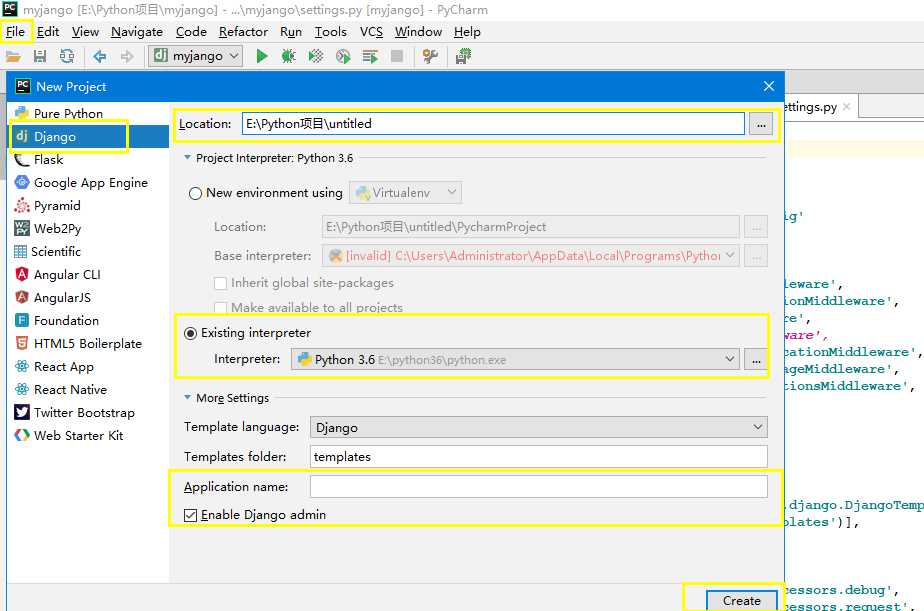The height and width of the screenshot is (611, 924).
Task: Browse for project Location with ellipsis button
Action: tap(761, 124)
